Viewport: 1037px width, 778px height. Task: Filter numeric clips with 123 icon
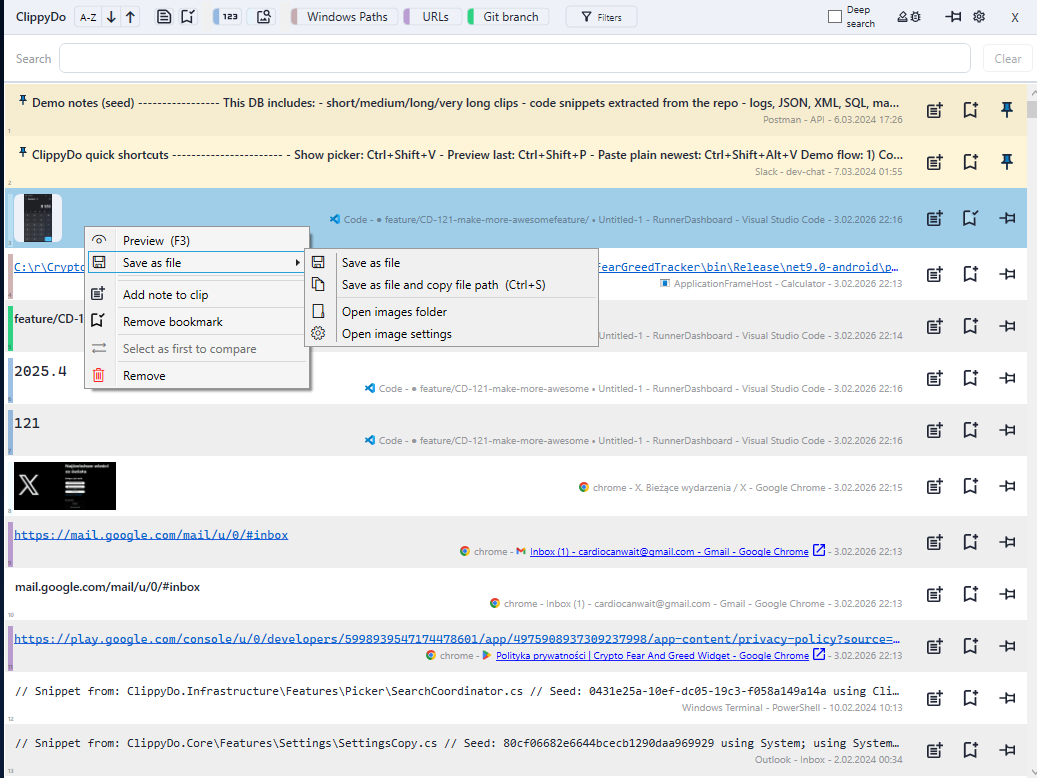coord(228,16)
